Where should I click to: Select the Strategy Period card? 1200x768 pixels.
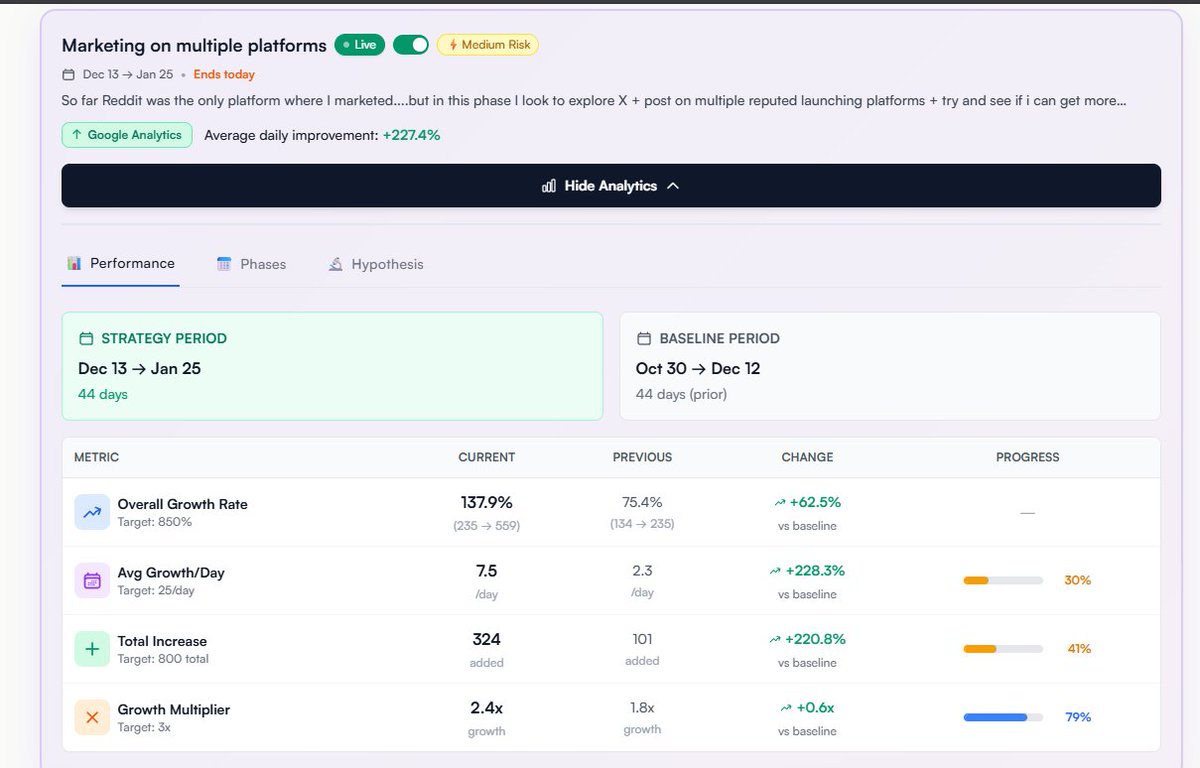coord(332,366)
